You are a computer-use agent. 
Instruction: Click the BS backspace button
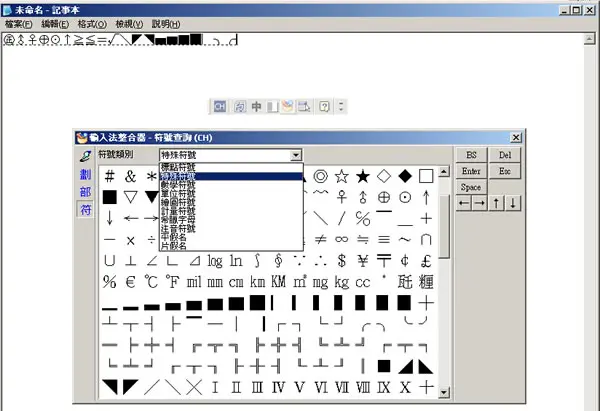pos(471,155)
